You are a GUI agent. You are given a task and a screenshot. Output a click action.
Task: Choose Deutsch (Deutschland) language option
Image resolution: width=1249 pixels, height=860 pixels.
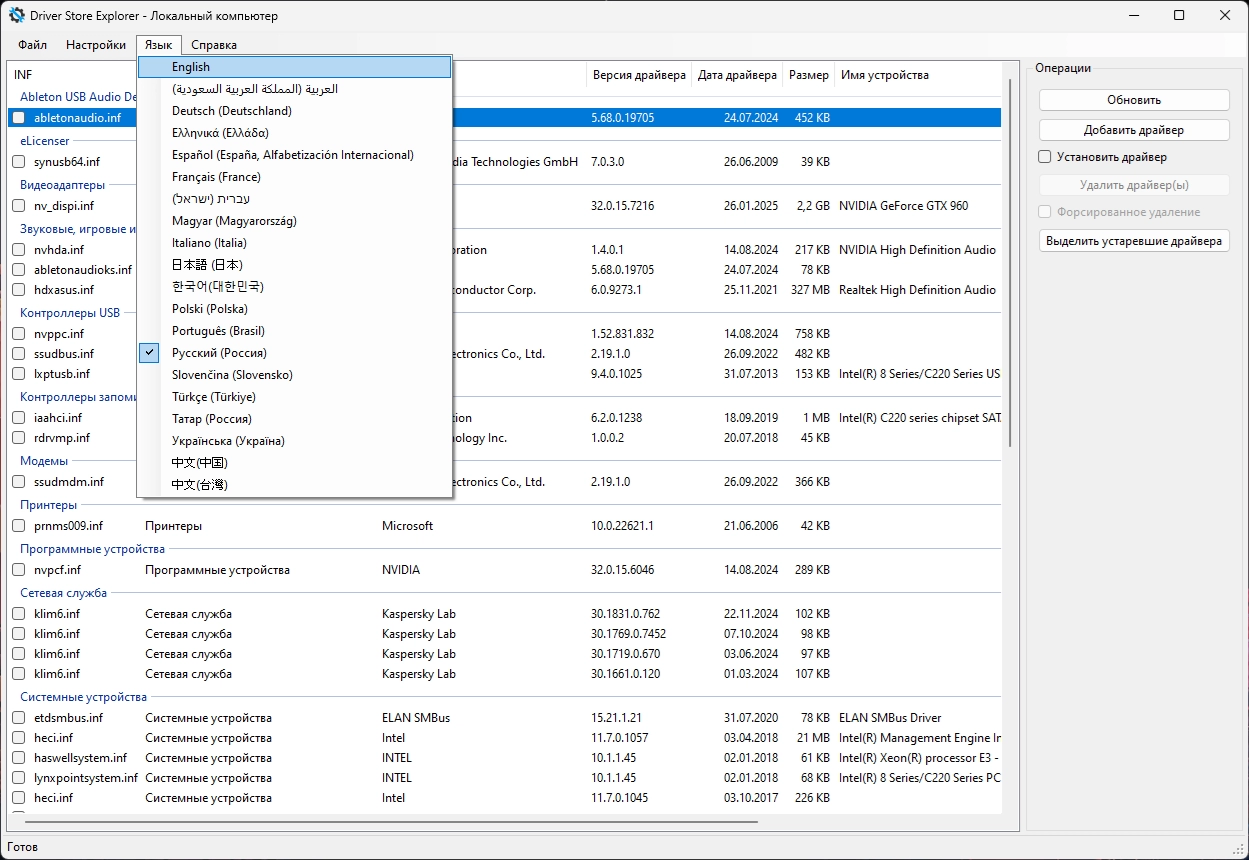click(231, 111)
